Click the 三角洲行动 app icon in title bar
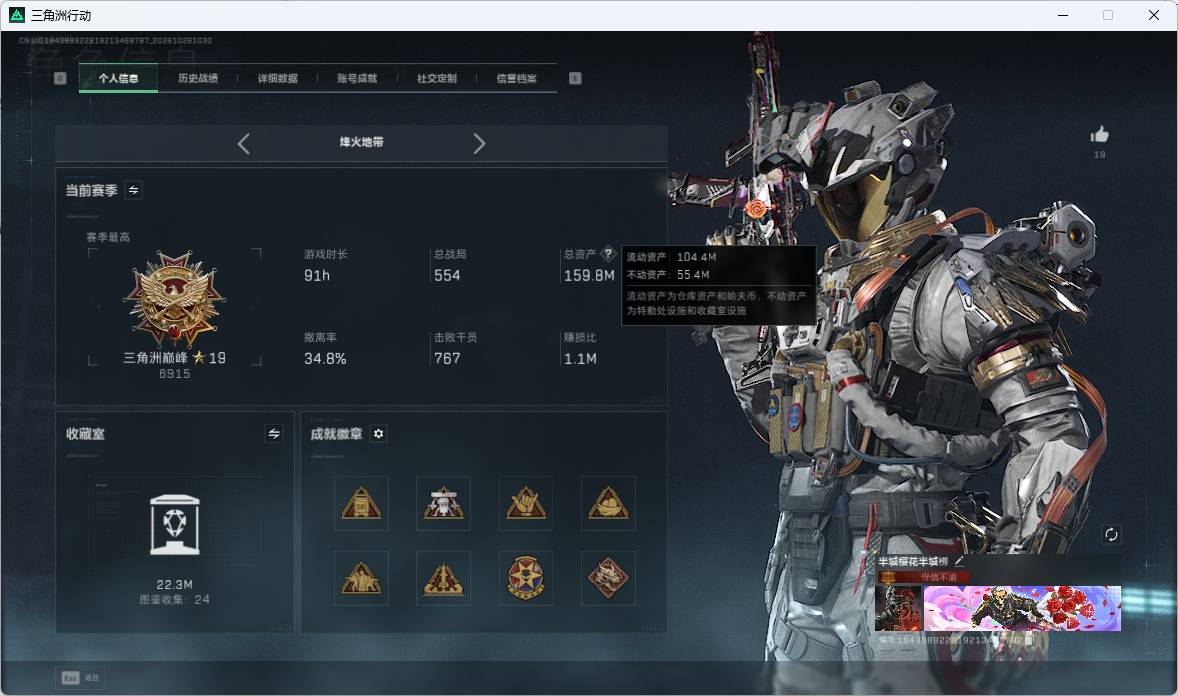 click(17, 15)
